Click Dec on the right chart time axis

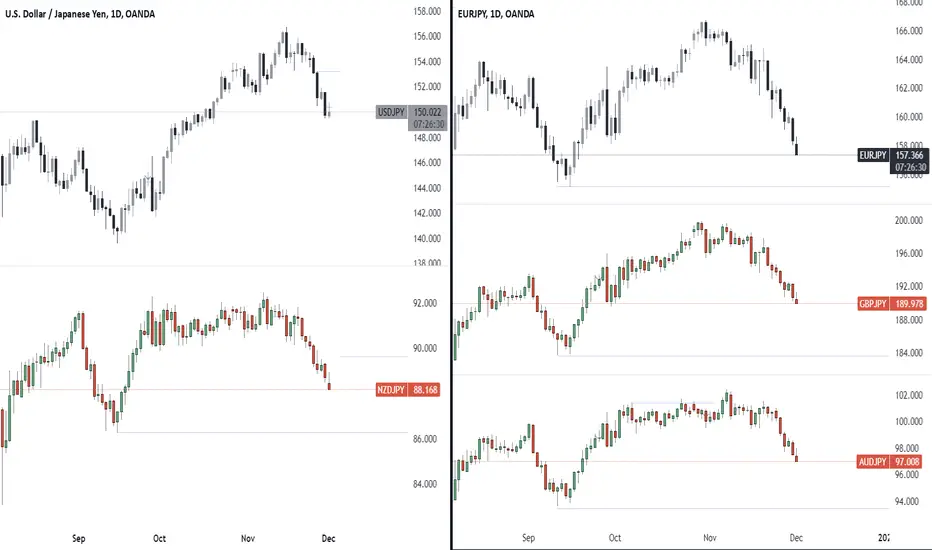pos(796,538)
